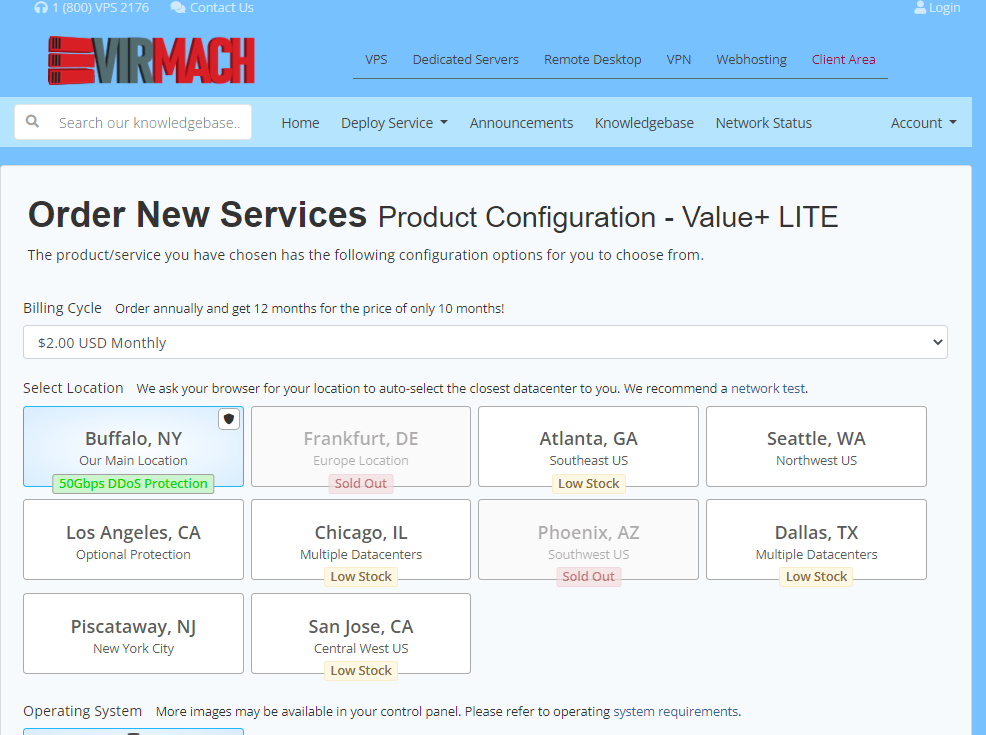Viewport: 986px width, 735px height.
Task: View Network Status
Action: pyautogui.click(x=763, y=123)
